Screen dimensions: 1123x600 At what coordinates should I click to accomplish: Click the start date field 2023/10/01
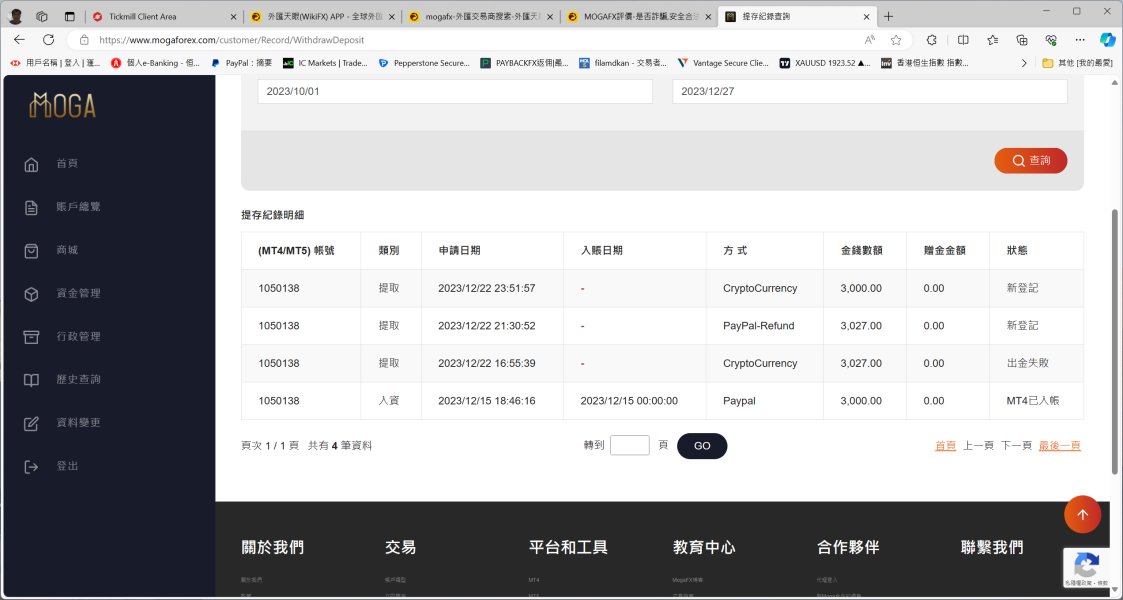[454, 91]
